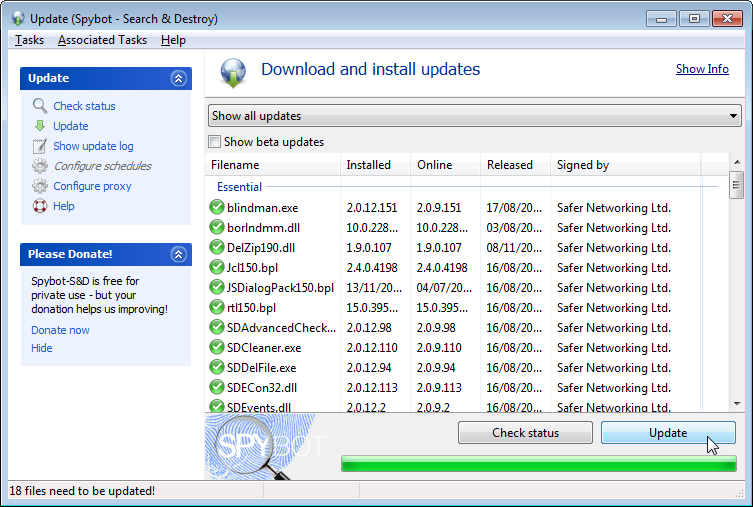753x507 pixels.
Task: Click green check icon for SDDelFile.exe
Action: click(217, 367)
